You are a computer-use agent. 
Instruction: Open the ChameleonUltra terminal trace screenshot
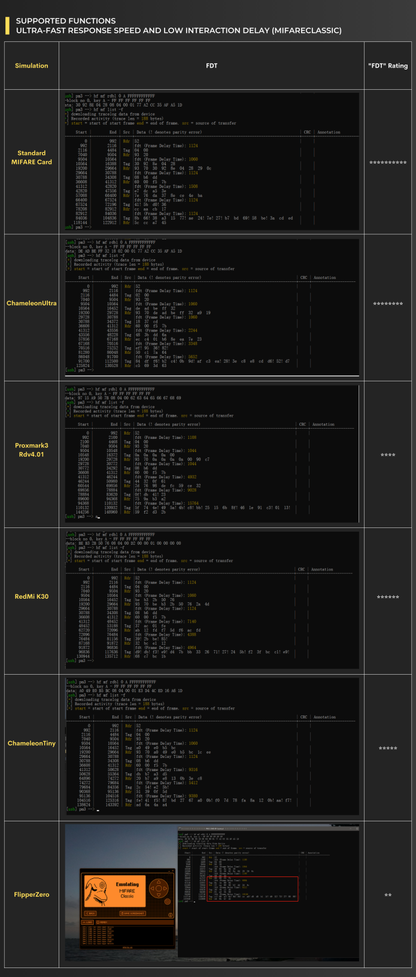tap(212, 308)
